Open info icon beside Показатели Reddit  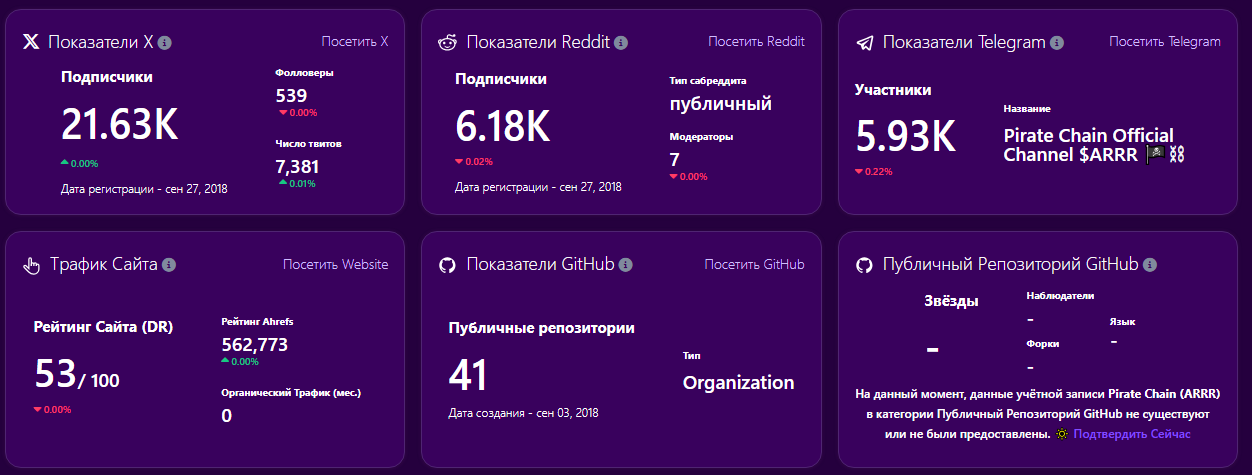[x=621, y=43]
